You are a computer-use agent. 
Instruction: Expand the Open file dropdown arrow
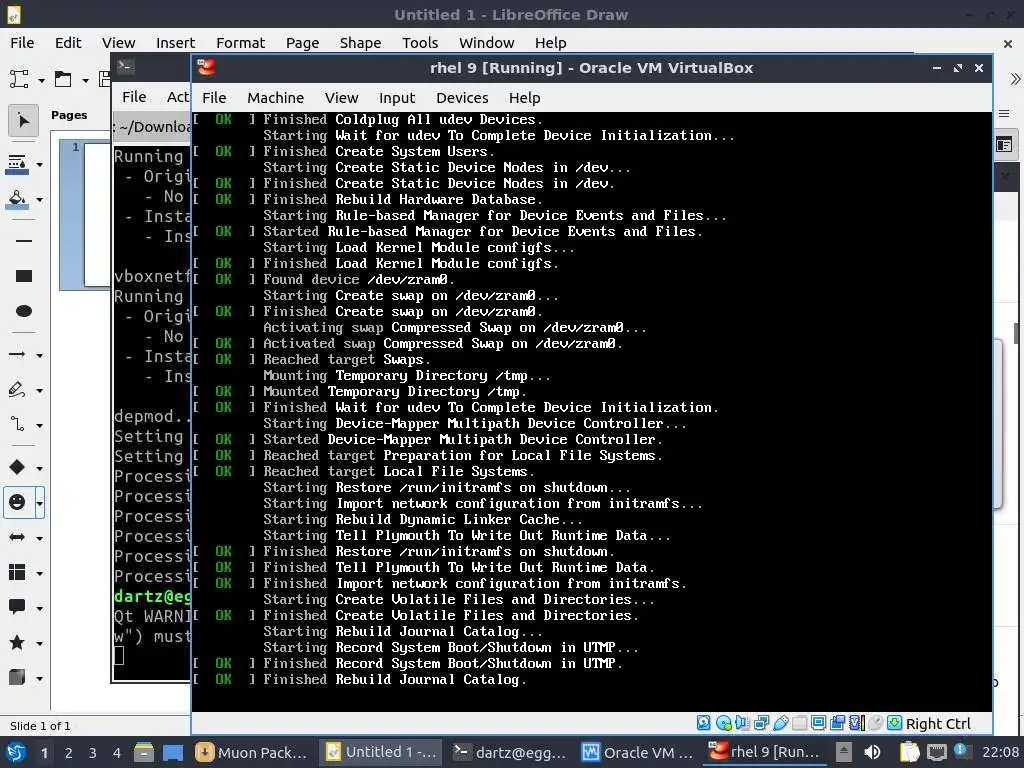(85, 80)
